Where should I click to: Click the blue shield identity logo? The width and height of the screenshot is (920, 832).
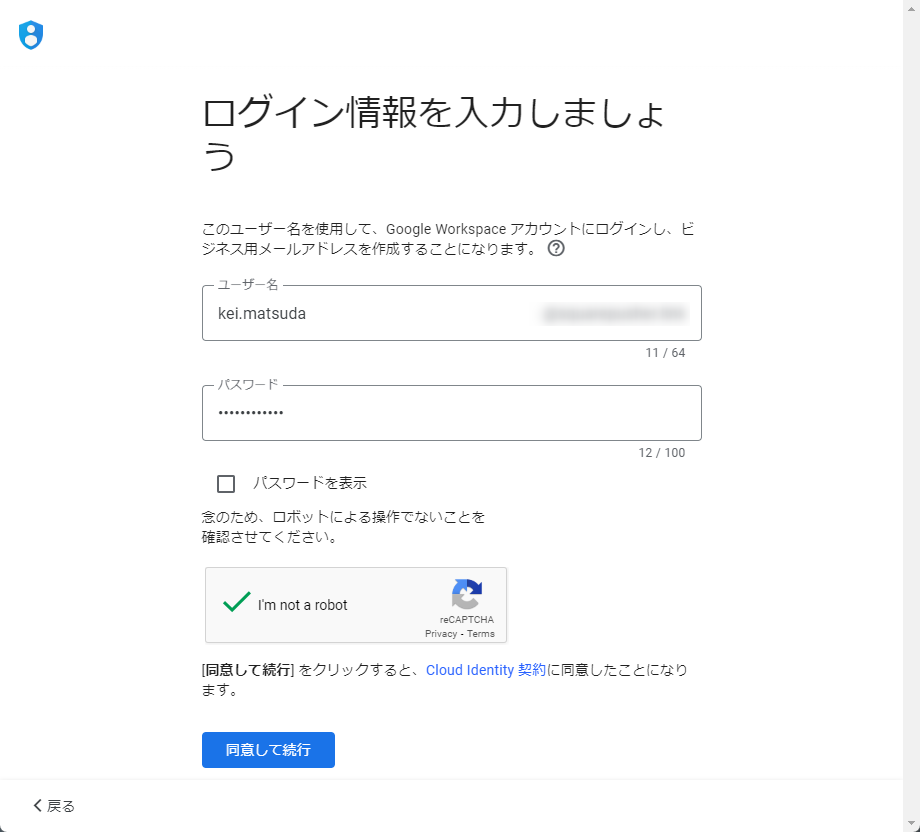[x=31, y=35]
